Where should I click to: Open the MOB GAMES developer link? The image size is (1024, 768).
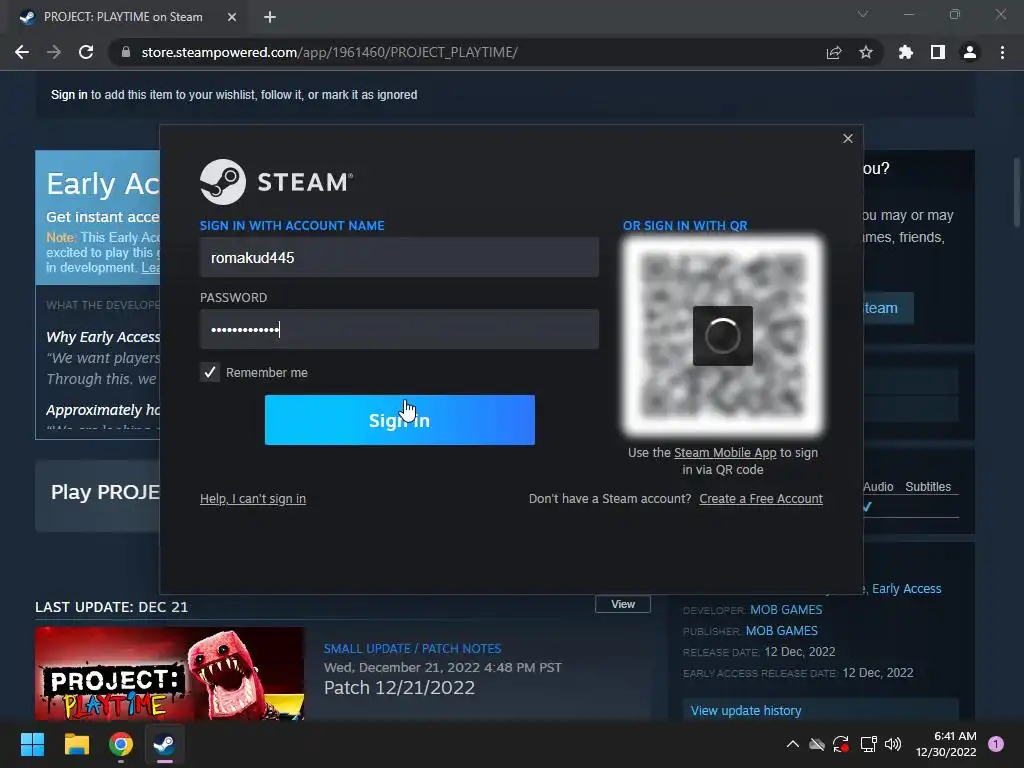(786, 609)
